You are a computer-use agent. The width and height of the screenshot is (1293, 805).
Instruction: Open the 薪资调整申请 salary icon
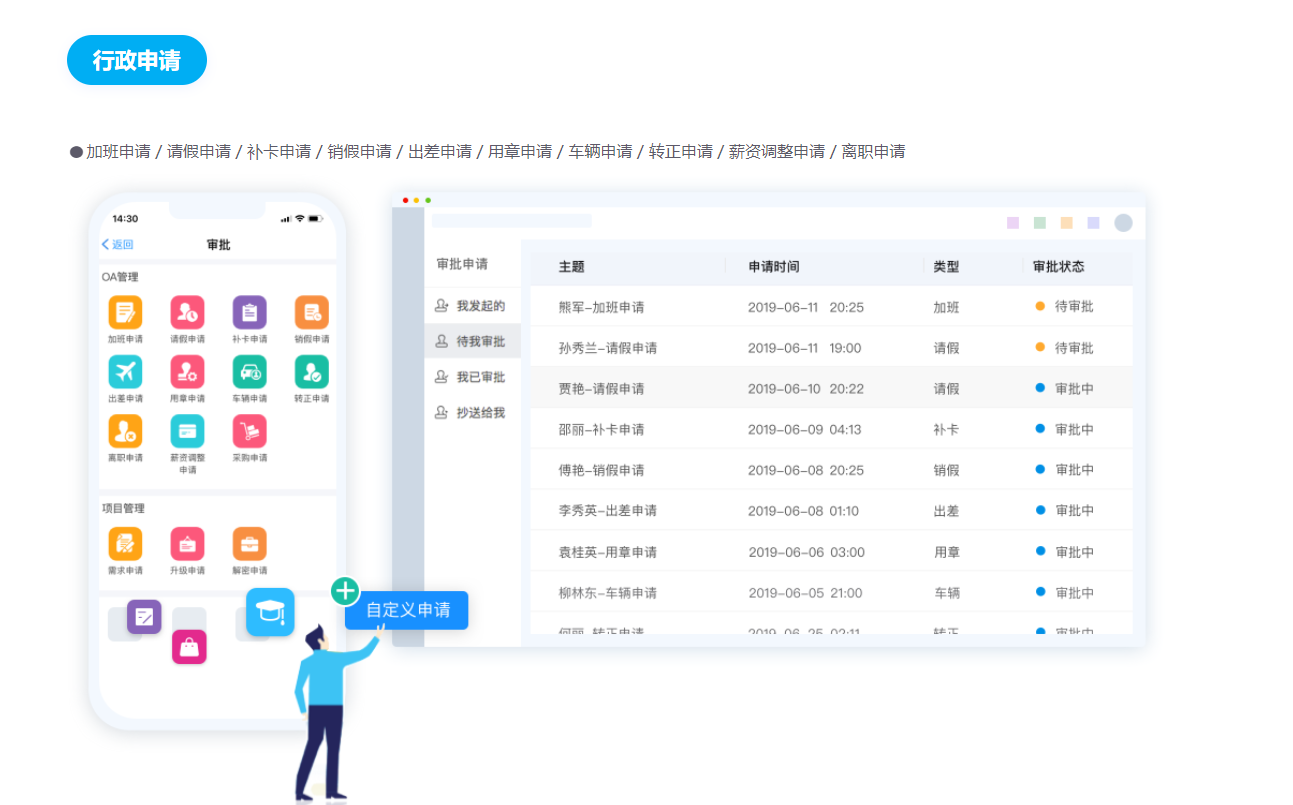(187, 431)
